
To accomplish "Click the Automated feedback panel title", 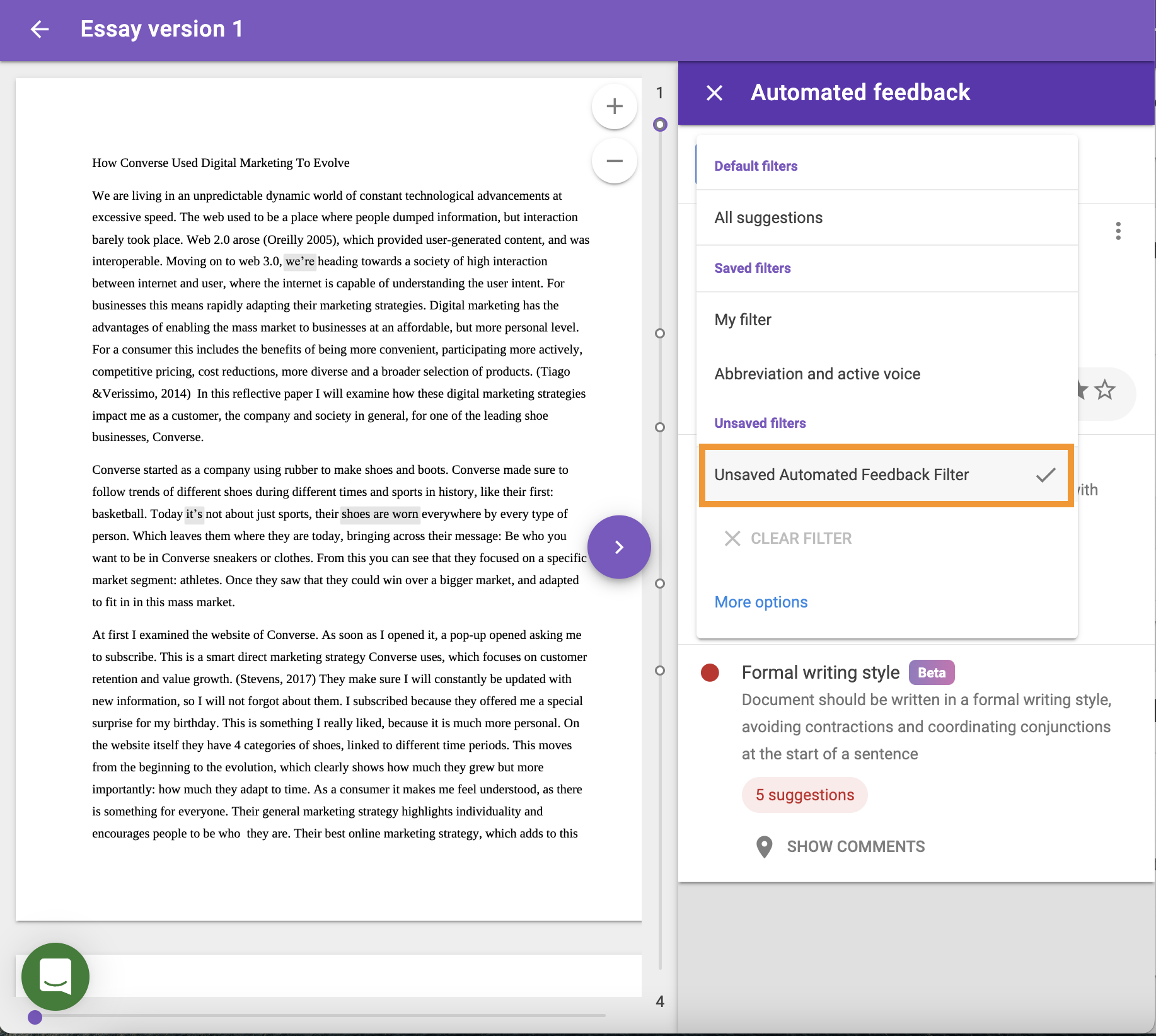I will 860,93.
